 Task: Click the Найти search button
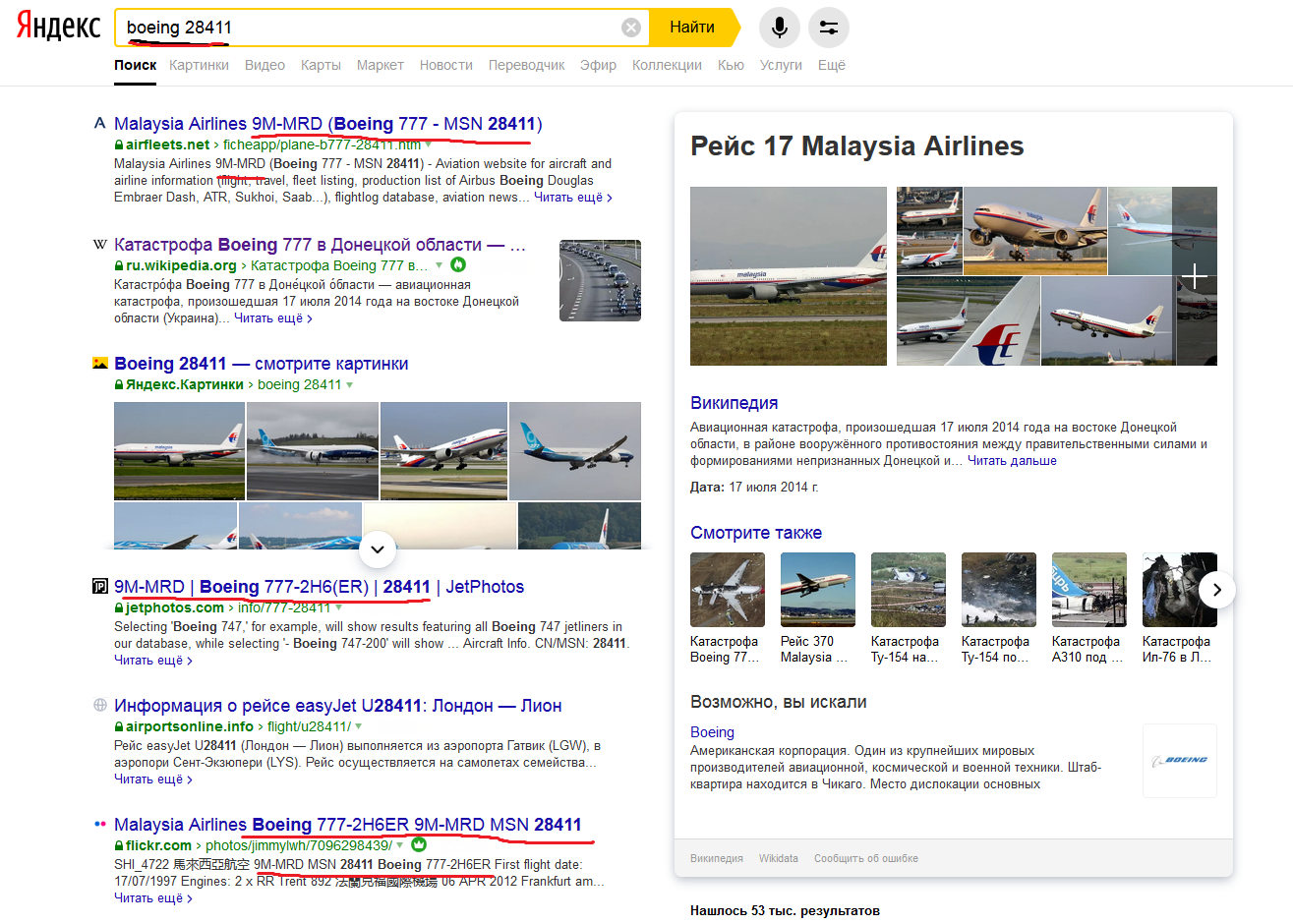[694, 28]
